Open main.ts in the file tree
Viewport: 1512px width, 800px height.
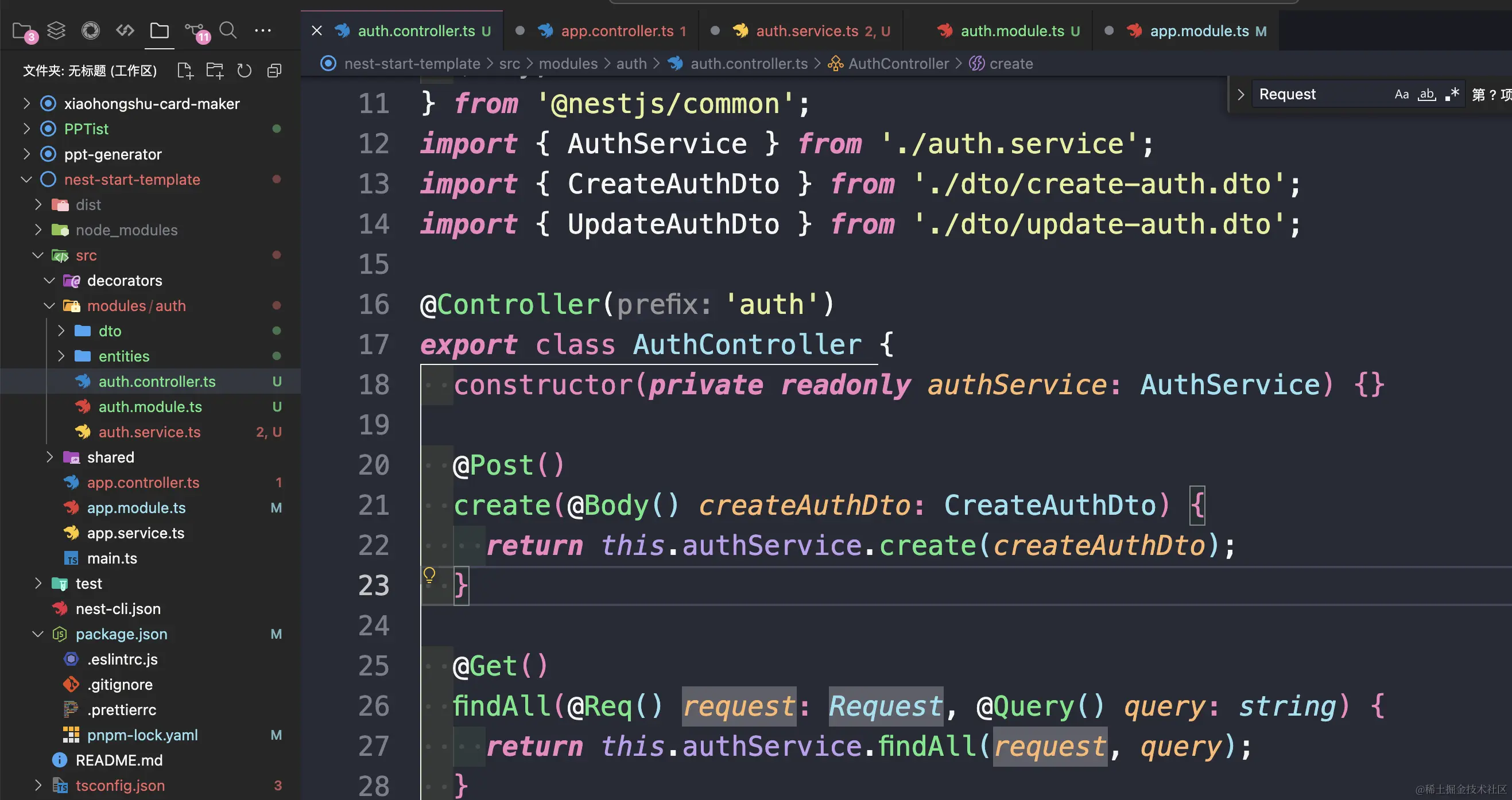pyautogui.click(x=111, y=558)
